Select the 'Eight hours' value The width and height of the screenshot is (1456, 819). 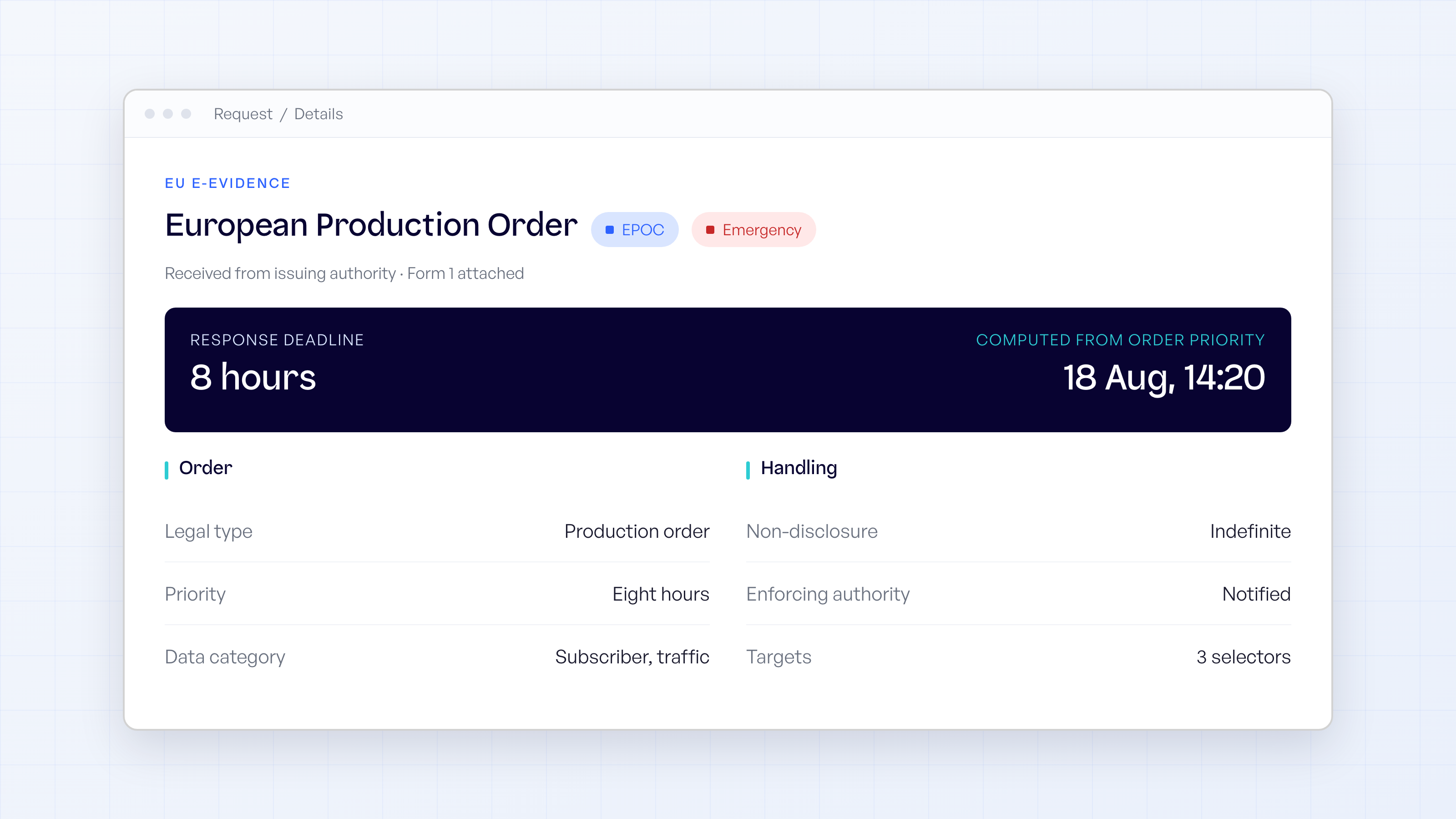(x=661, y=594)
